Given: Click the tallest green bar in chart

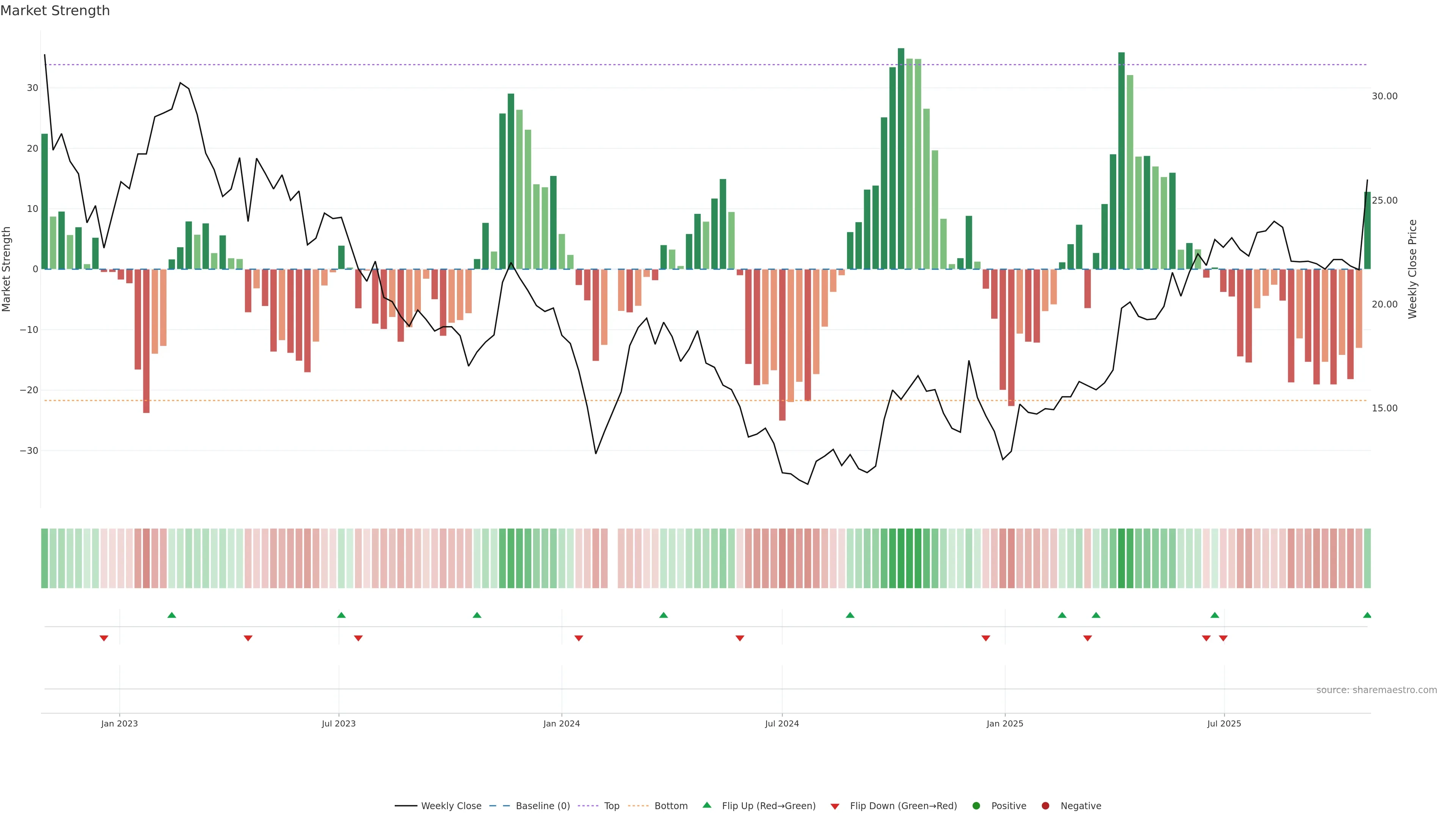Looking at the screenshot, I should (x=901, y=158).
